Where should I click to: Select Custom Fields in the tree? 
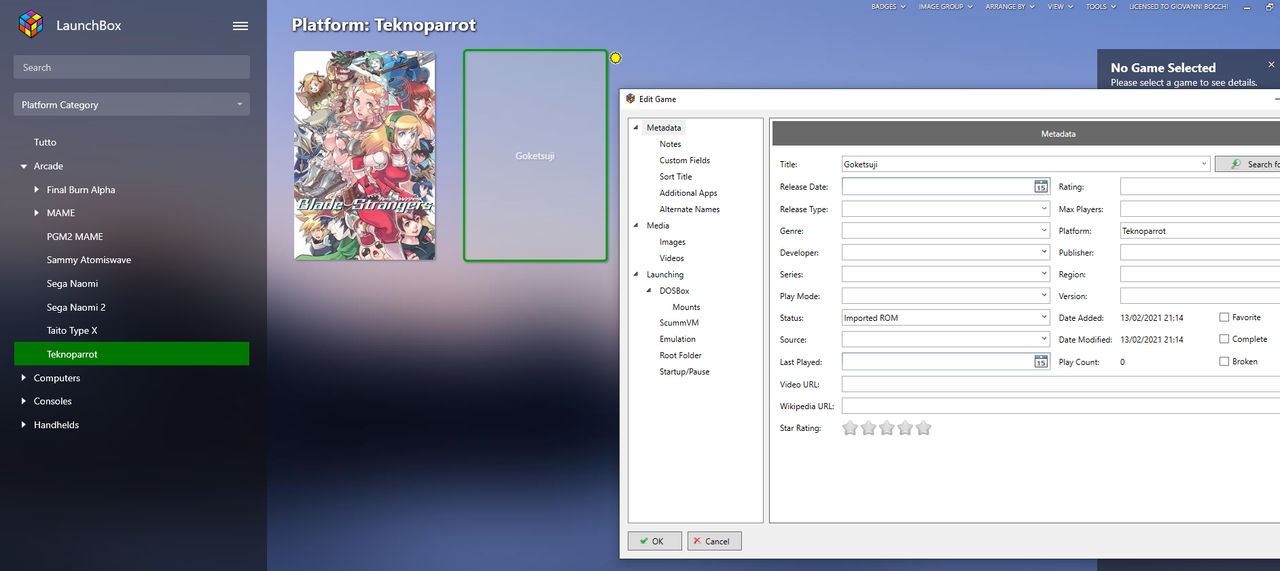point(685,160)
